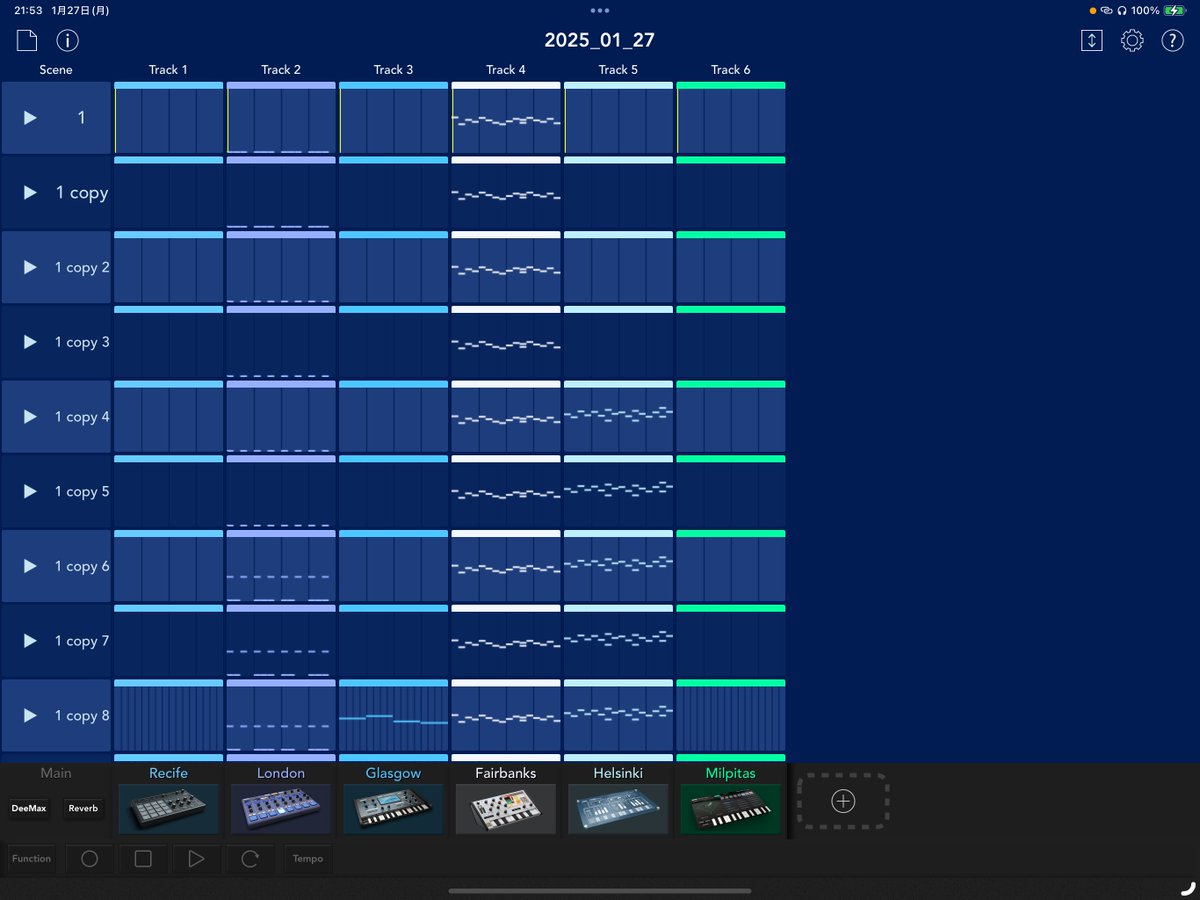
Task: Play scene 1 copy 4
Action: tap(30, 417)
